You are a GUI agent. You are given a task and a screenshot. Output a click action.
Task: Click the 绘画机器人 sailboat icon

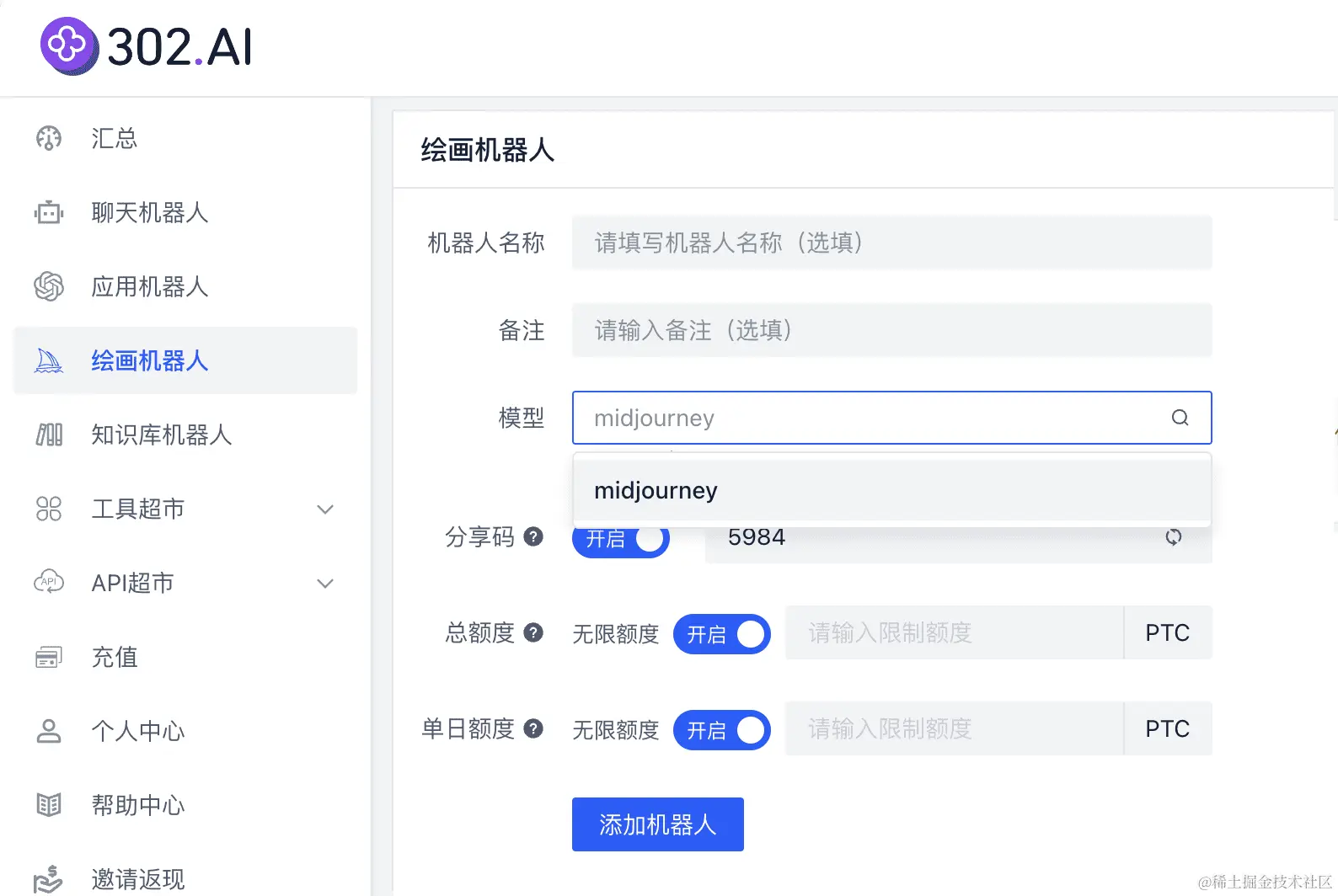pos(49,360)
